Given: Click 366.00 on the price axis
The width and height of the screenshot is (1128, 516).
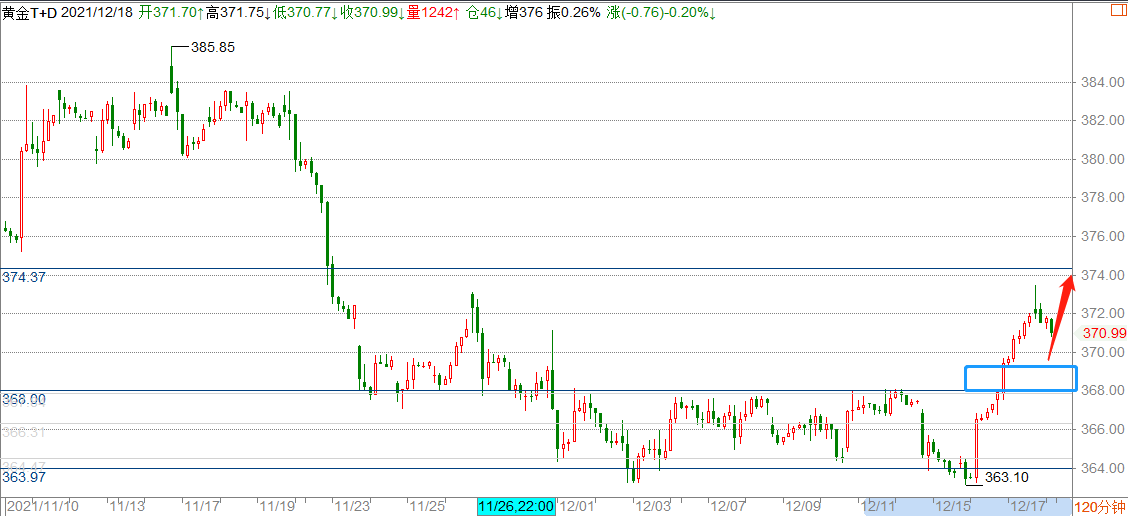Looking at the screenshot, I should (1104, 430).
